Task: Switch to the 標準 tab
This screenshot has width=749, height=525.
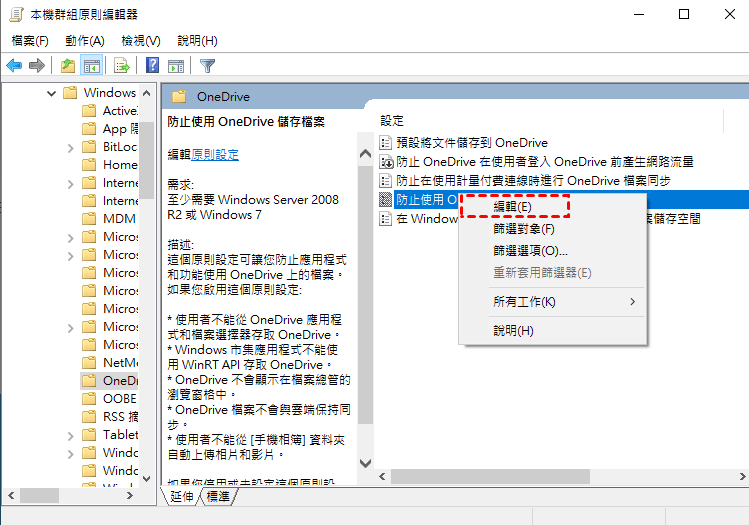Action: [x=217, y=496]
